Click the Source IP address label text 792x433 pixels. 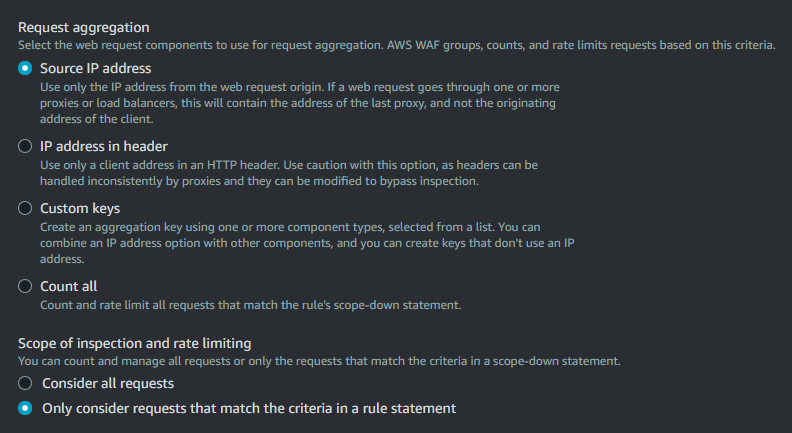point(96,69)
